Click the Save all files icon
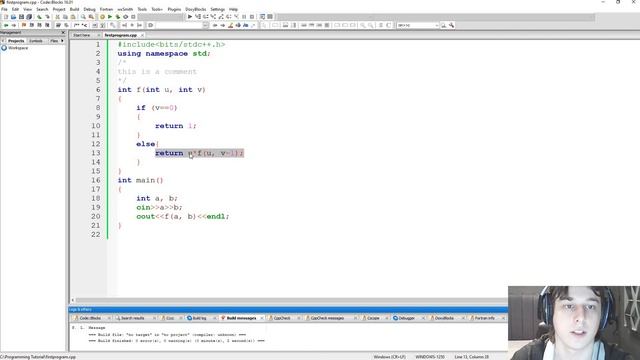This screenshot has width=640, height=360. coord(29,17)
